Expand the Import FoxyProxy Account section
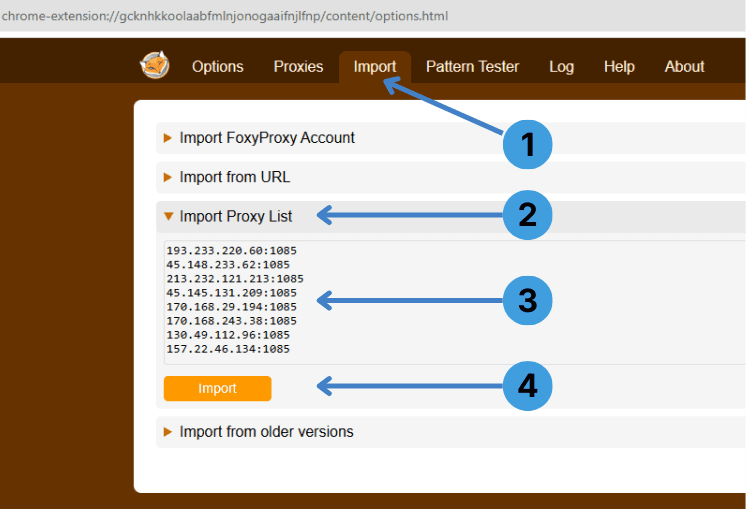The width and height of the screenshot is (746, 509). click(451, 138)
